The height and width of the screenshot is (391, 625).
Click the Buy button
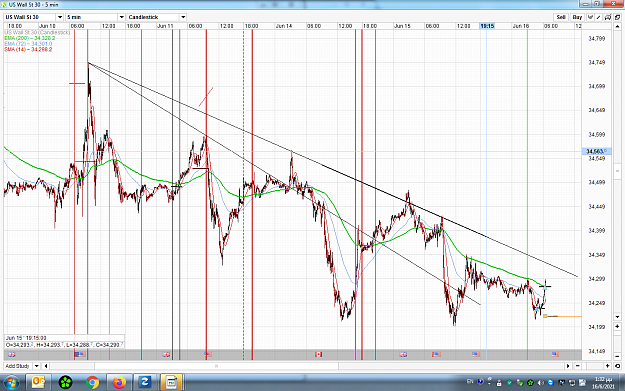[x=577, y=17]
